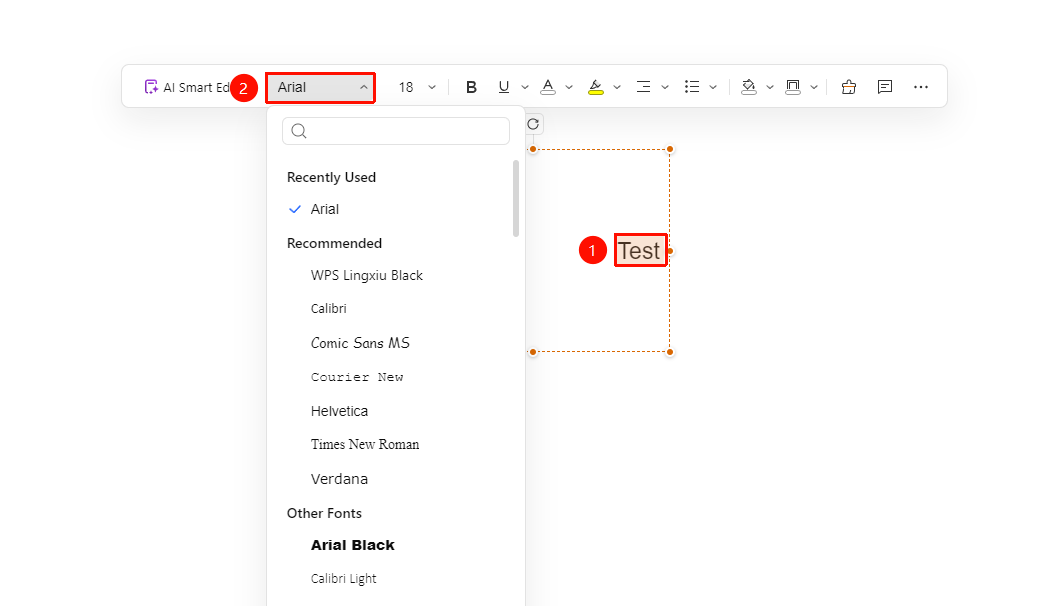Viewport: 1042px width, 606px height.
Task: Click the text alignment icon
Action: click(643, 87)
